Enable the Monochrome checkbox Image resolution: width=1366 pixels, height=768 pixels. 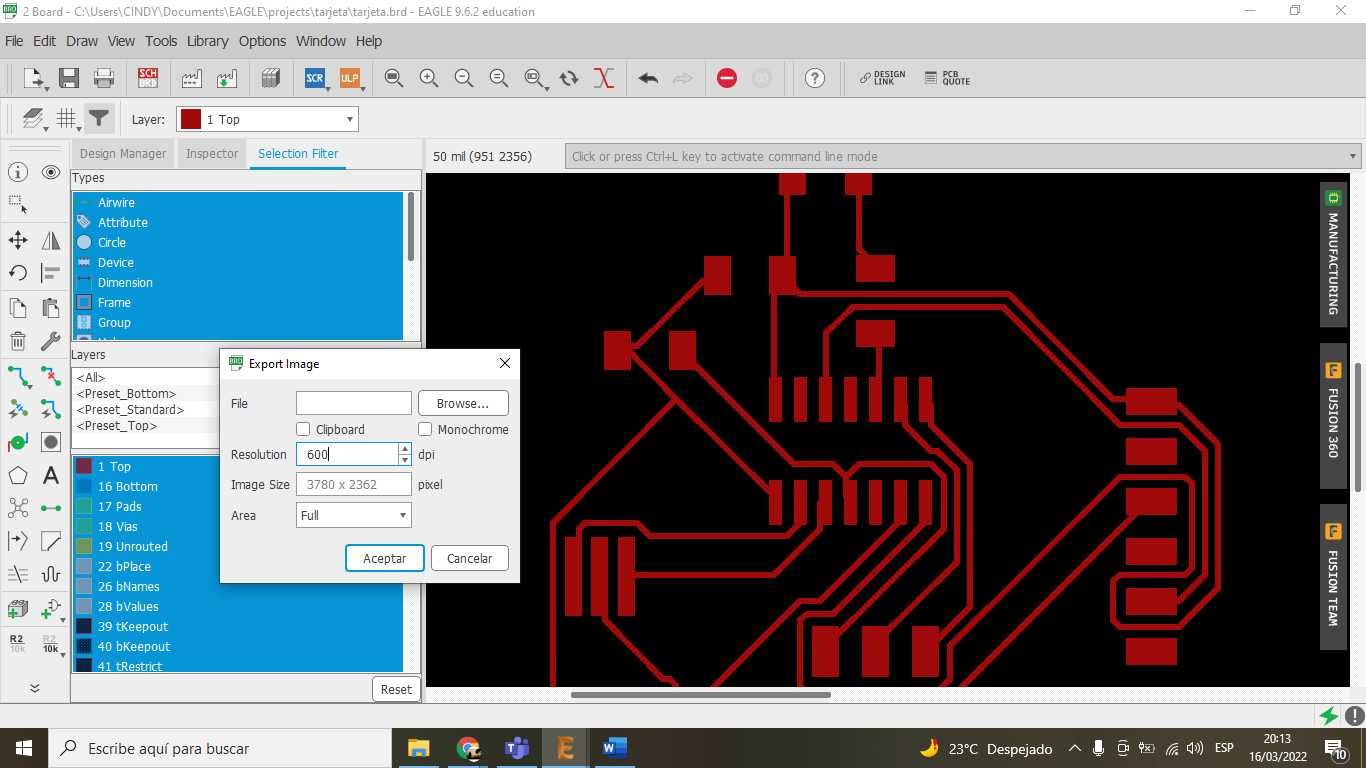[x=425, y=429]
